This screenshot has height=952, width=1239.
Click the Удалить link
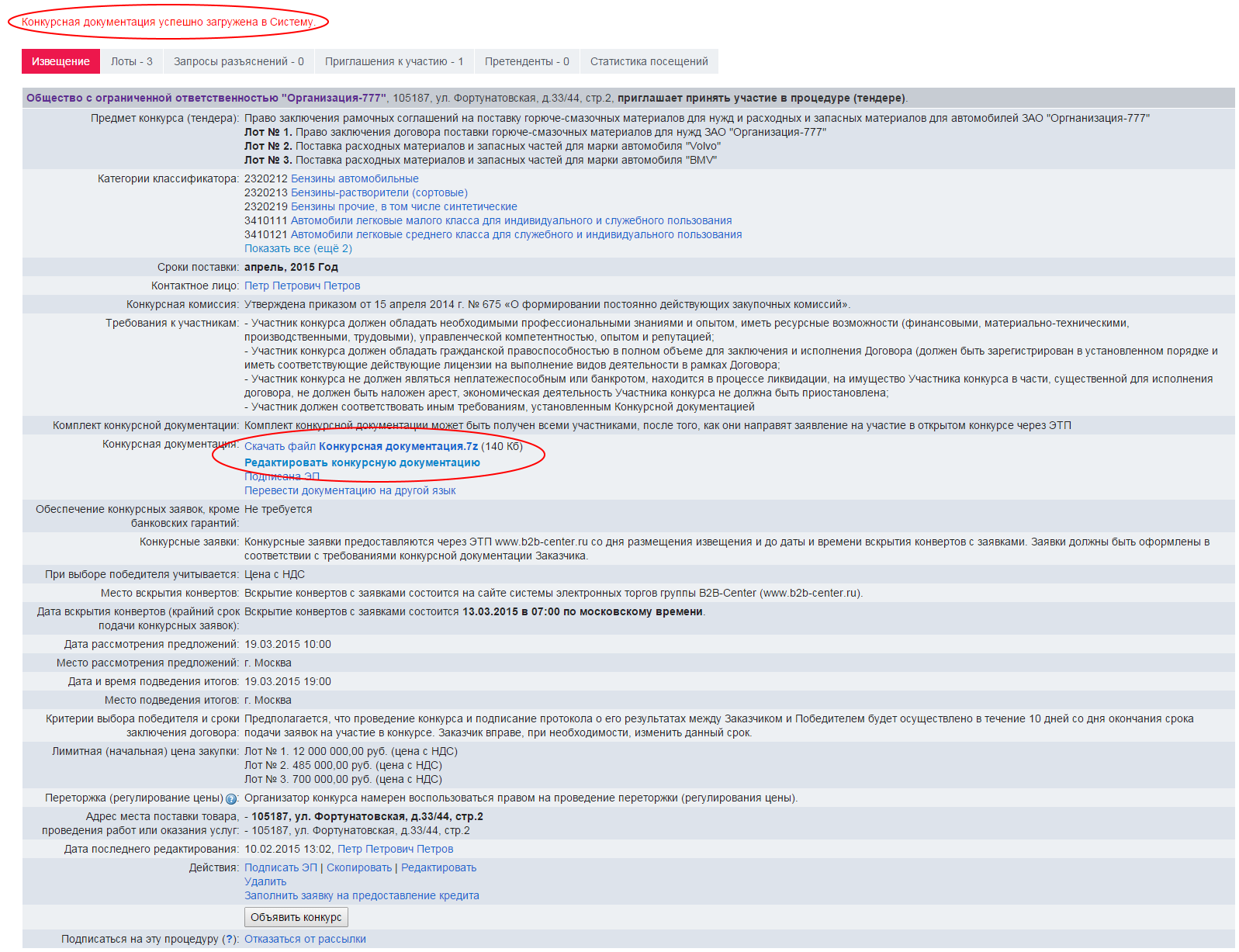265,881
